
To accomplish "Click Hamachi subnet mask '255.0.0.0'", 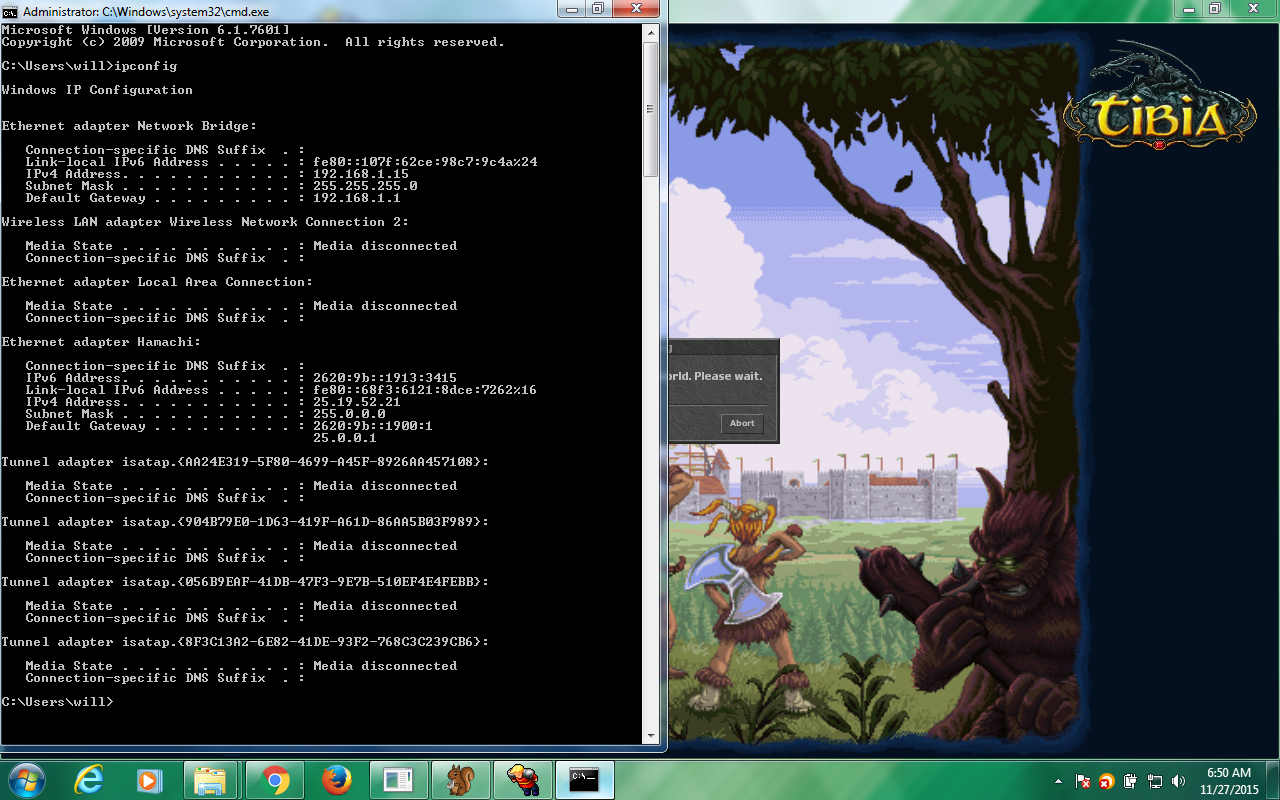I will (349, 414).
